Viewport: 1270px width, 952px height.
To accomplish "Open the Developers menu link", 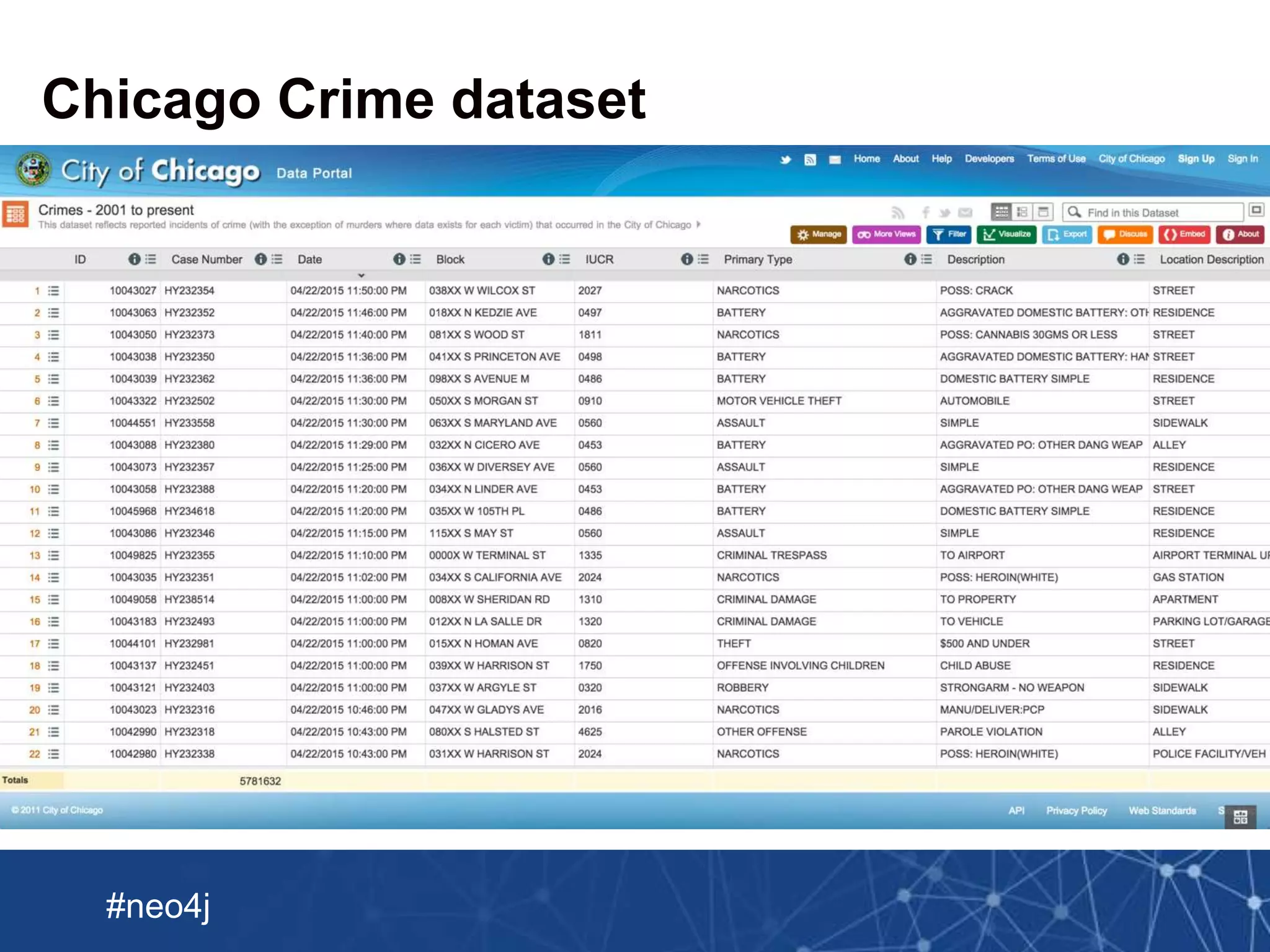I will click(x=989, y=159).
